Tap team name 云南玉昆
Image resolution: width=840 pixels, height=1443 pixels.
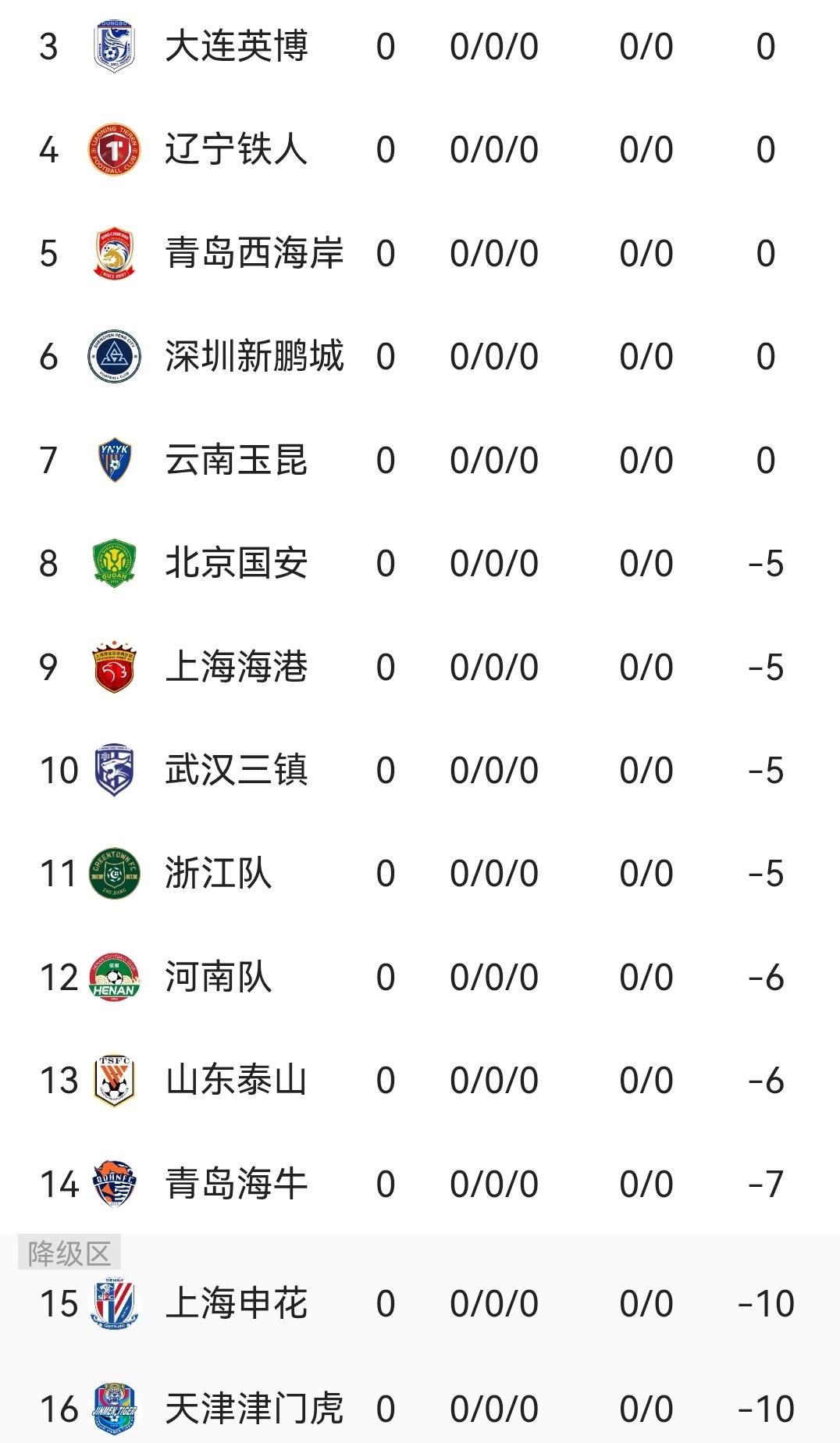click(x=237, y=460)
